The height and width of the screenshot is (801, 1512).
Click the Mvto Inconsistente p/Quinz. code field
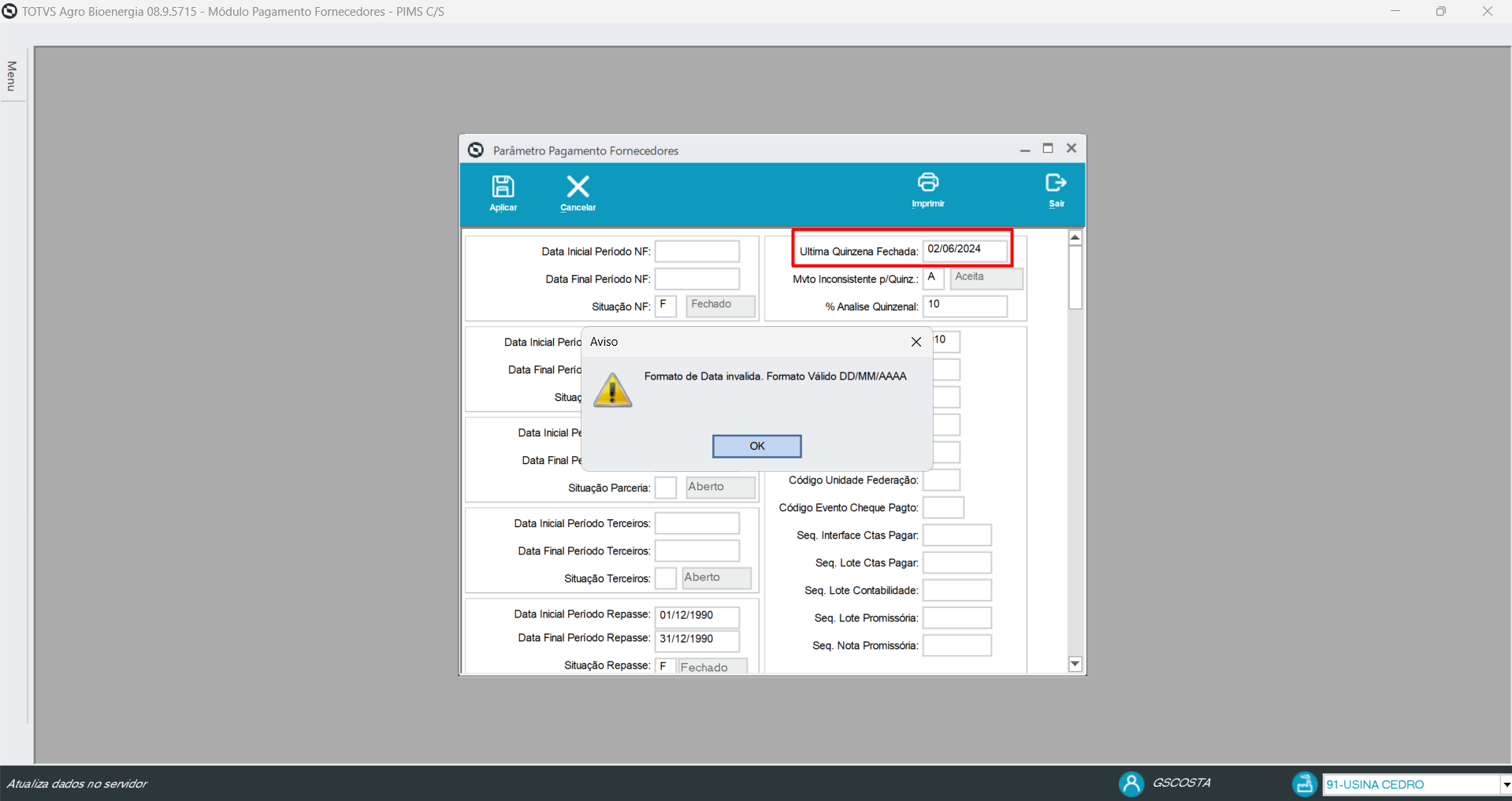934,278
